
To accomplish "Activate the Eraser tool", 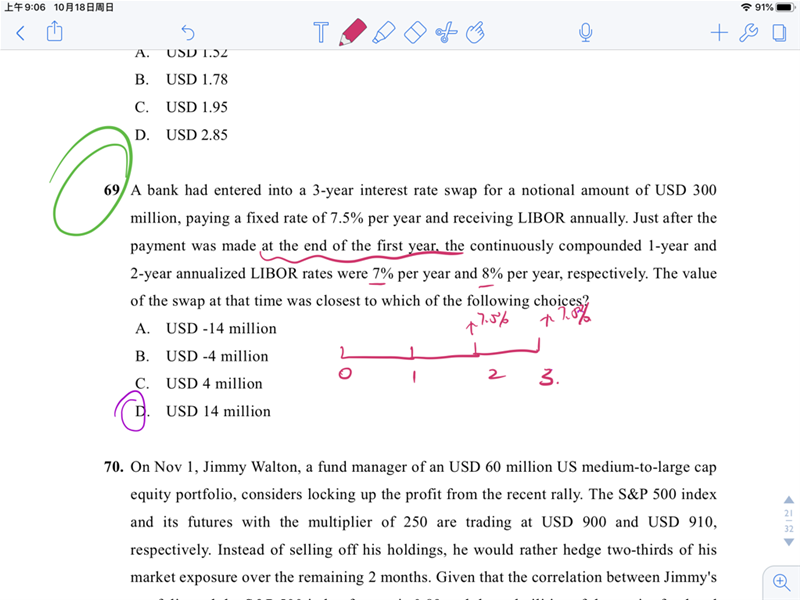I will (x=415, y=33).
